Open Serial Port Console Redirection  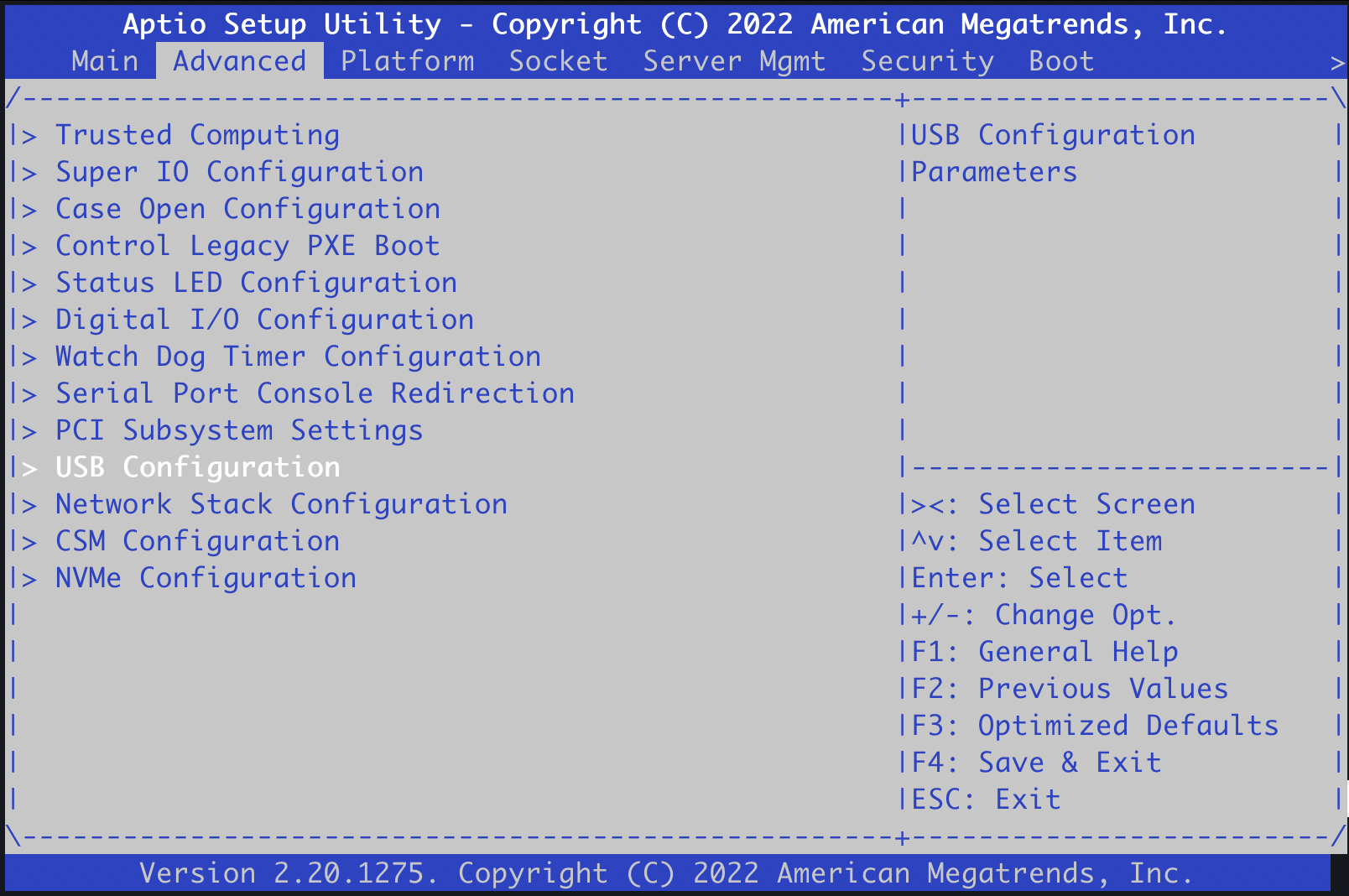315,393
